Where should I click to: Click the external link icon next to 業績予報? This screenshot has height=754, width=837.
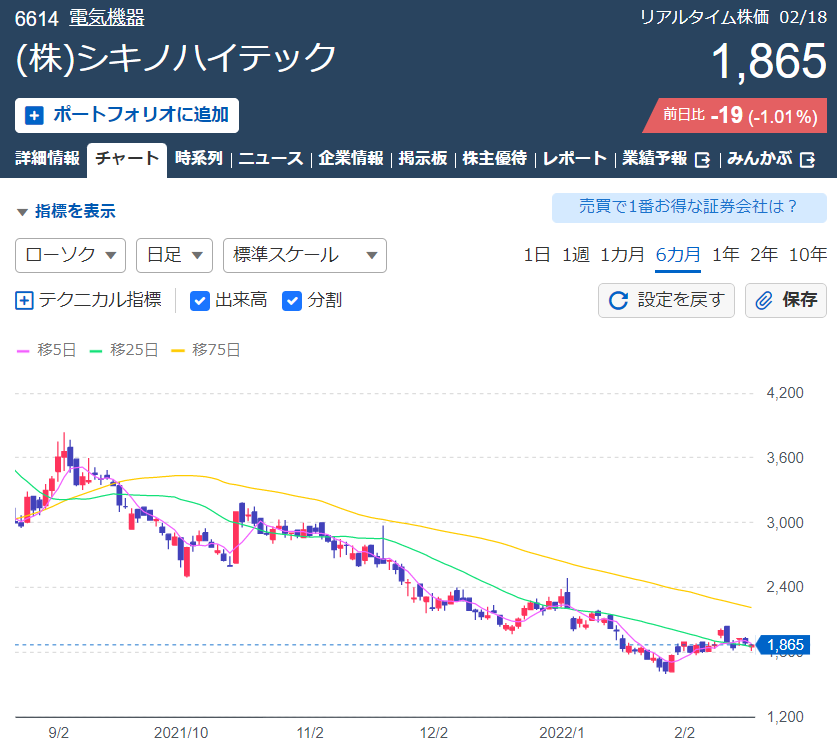(x=702, y=159)
